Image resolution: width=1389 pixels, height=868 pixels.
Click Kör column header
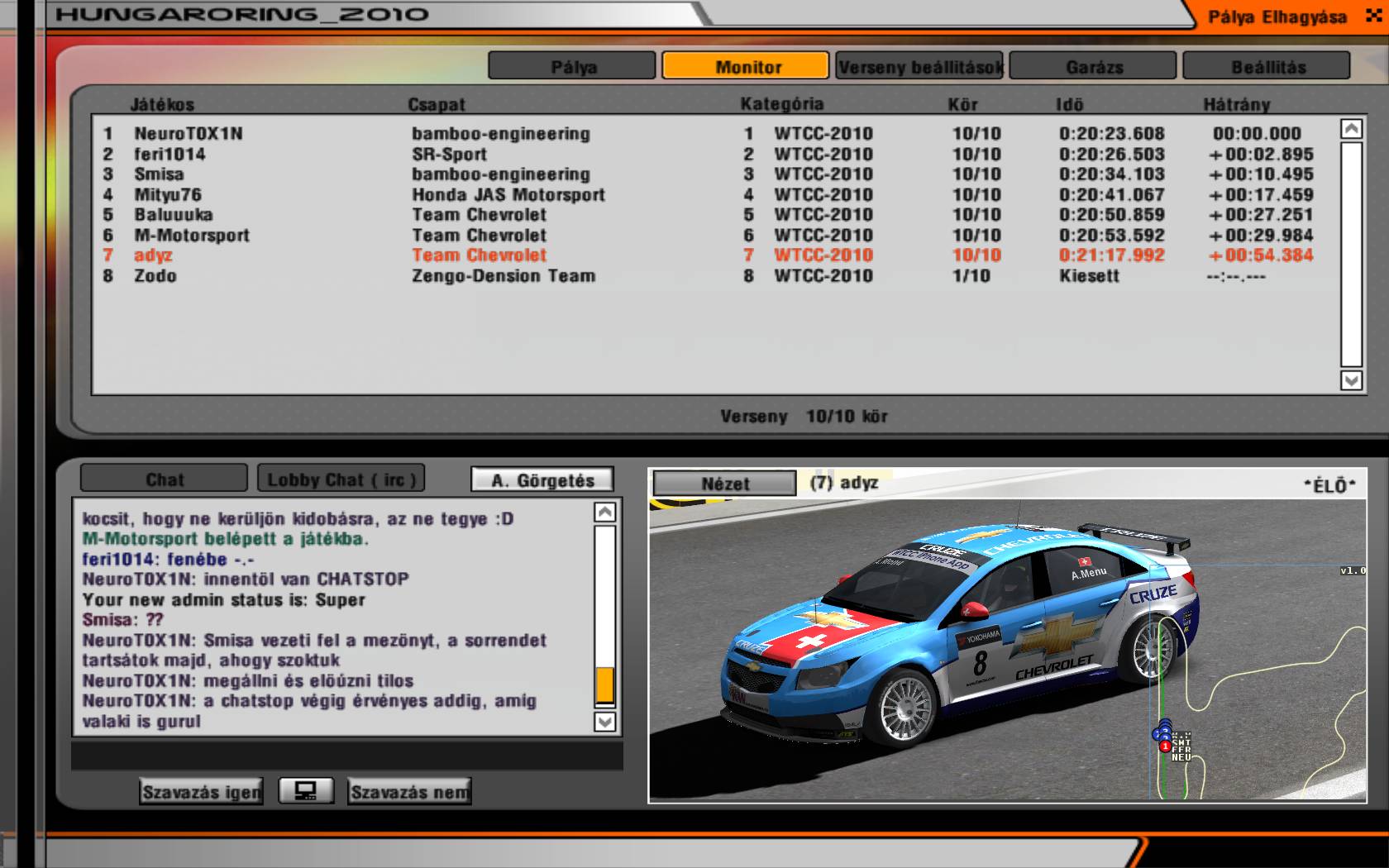pos(962,104)
